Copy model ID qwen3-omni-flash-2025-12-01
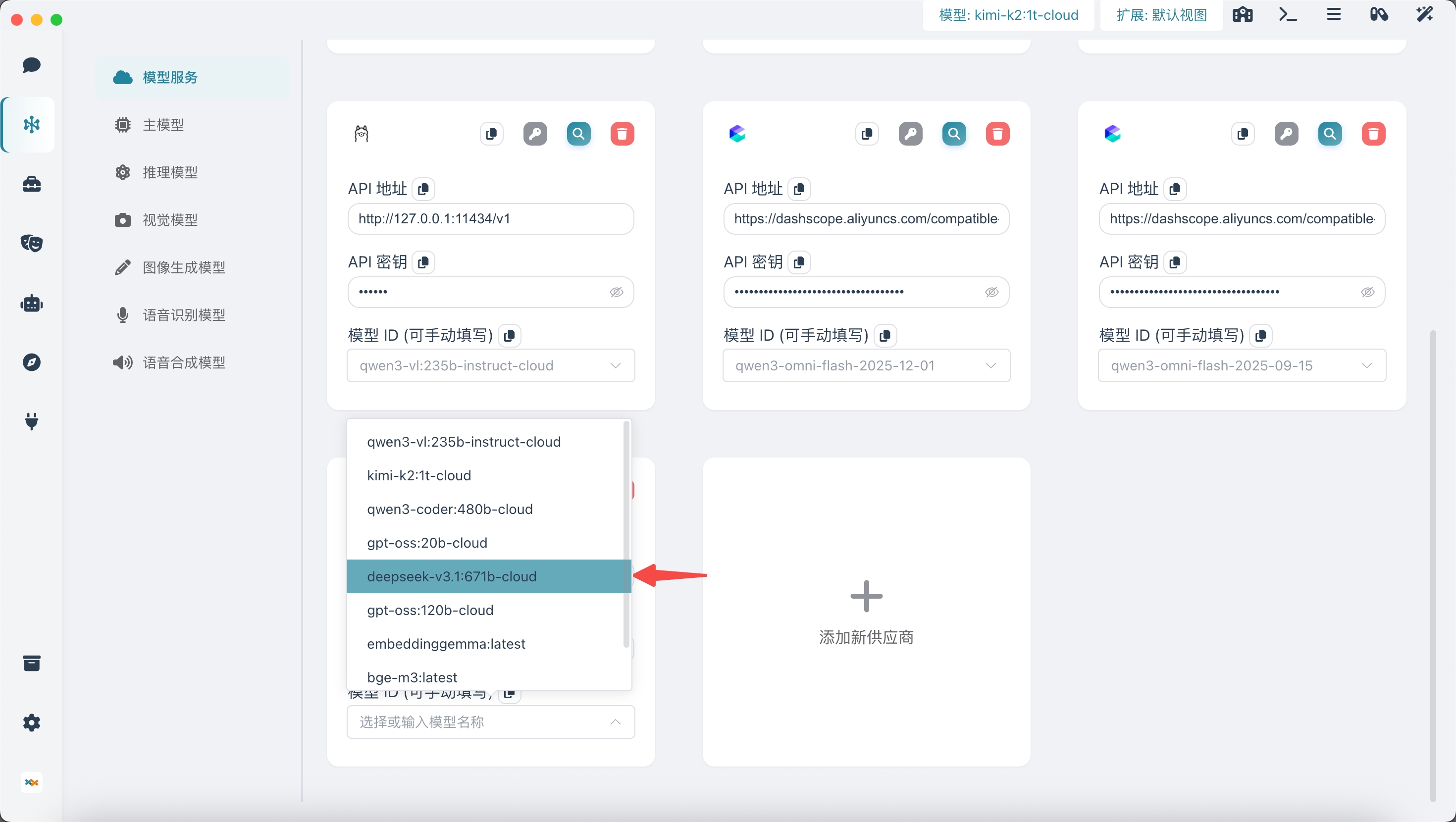This screenshot has width=1456, height=822. [885, 336]
